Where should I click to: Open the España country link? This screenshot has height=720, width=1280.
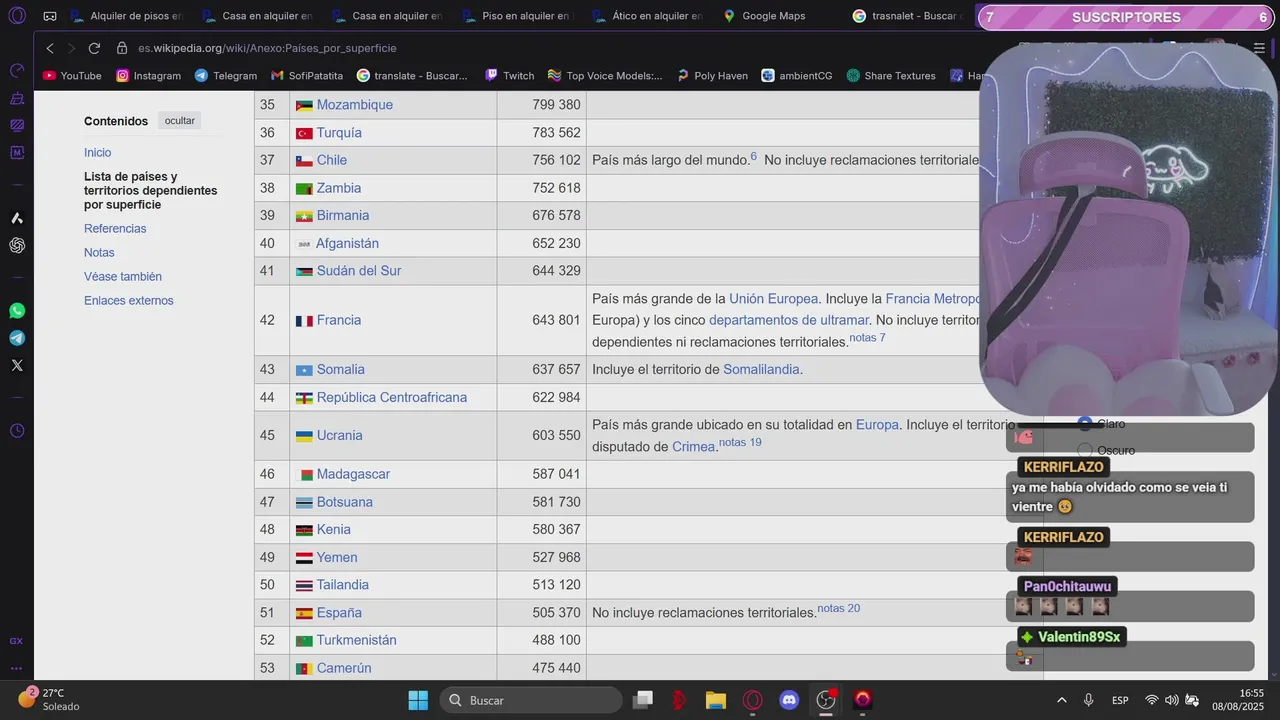(339, 613)
